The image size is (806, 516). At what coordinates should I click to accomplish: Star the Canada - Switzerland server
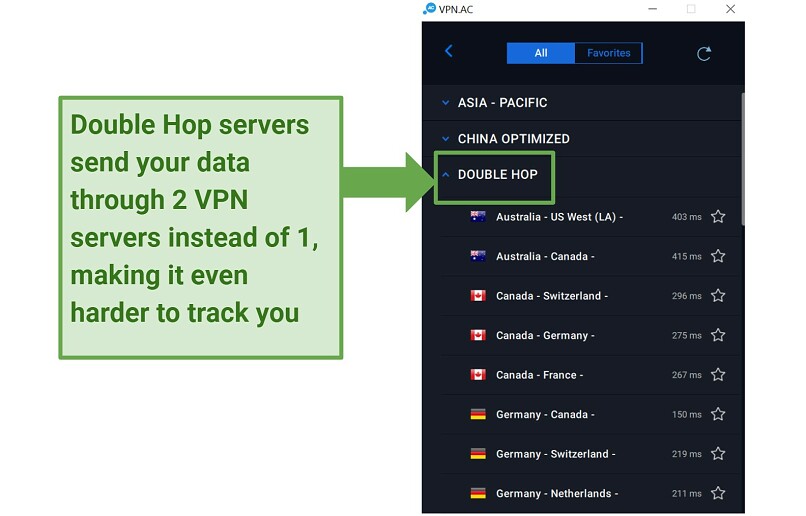click(x=718, y=296)
